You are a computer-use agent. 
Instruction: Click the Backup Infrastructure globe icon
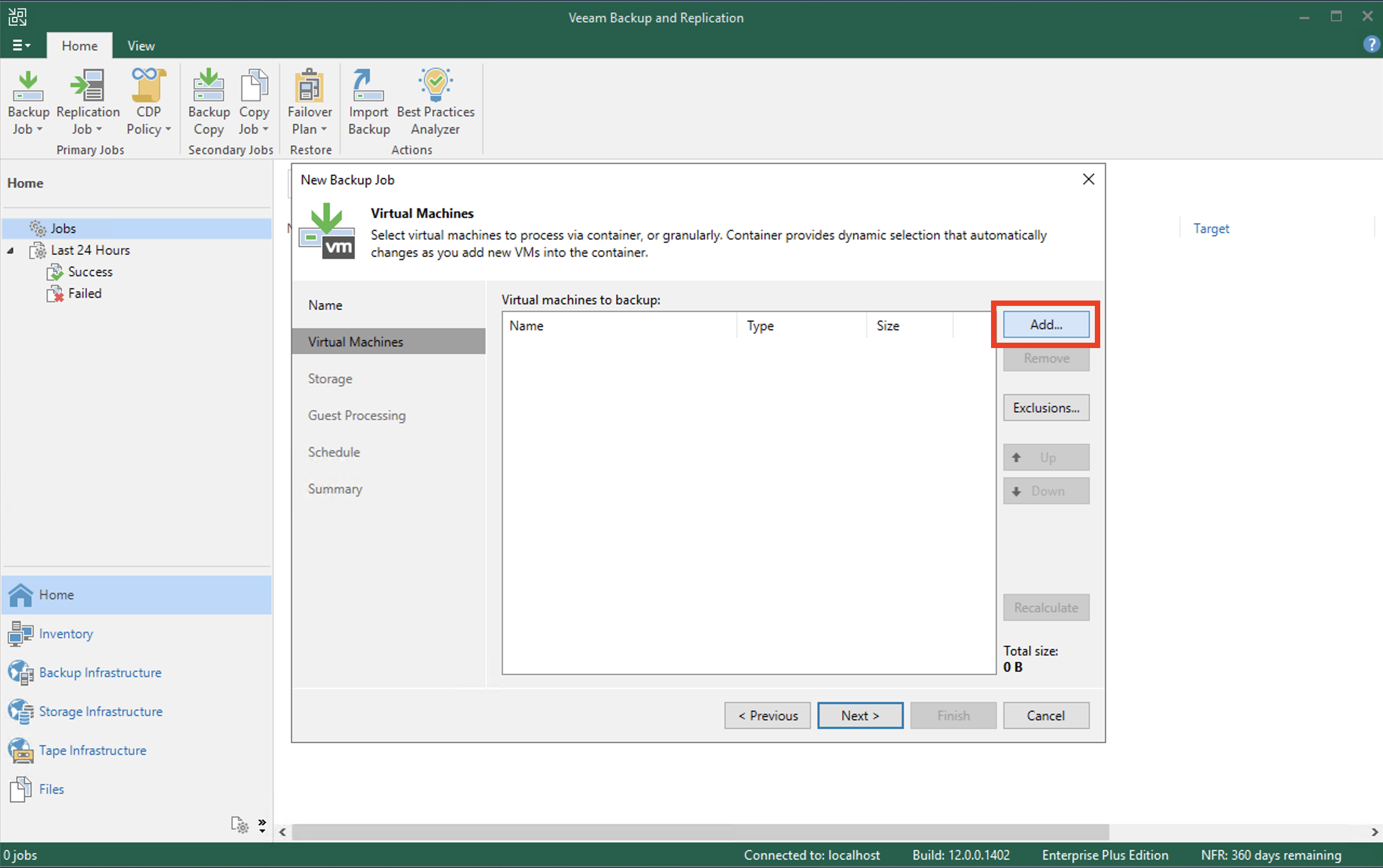click(21, 672)
